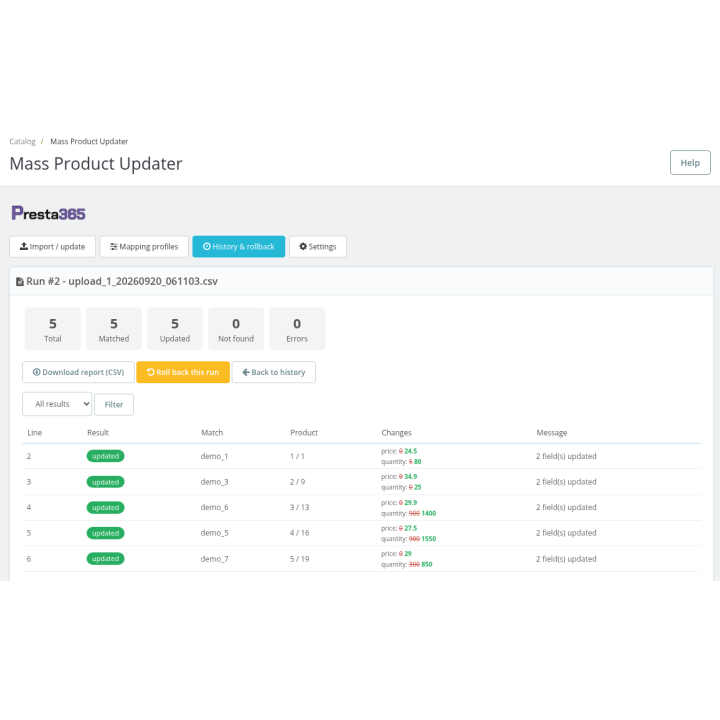Click the updated badge for demo_7
The width and height of the screenshot is (720, 720).
106,558
